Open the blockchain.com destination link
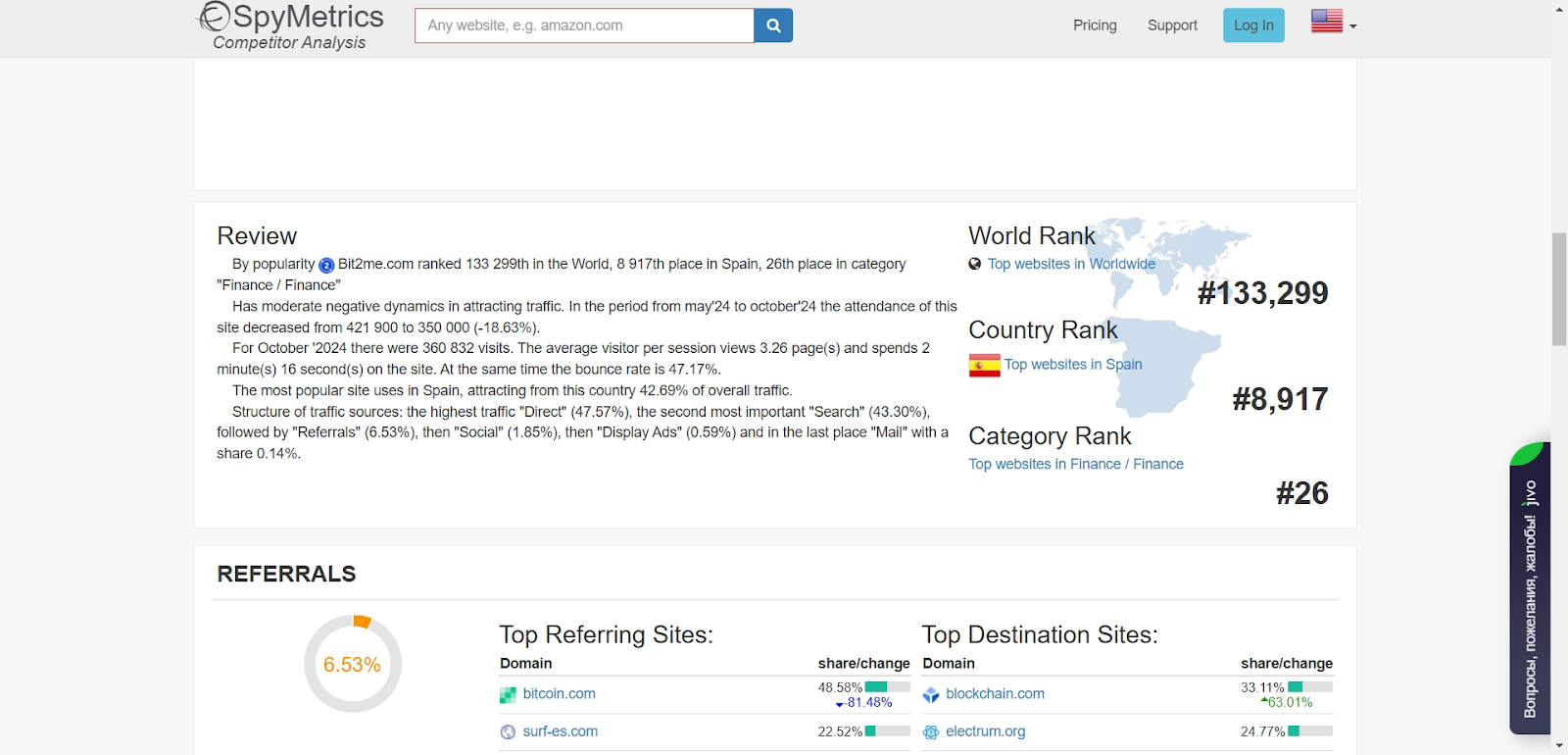The width and height of the screenshot is (1568, 755). click(995, 693)
